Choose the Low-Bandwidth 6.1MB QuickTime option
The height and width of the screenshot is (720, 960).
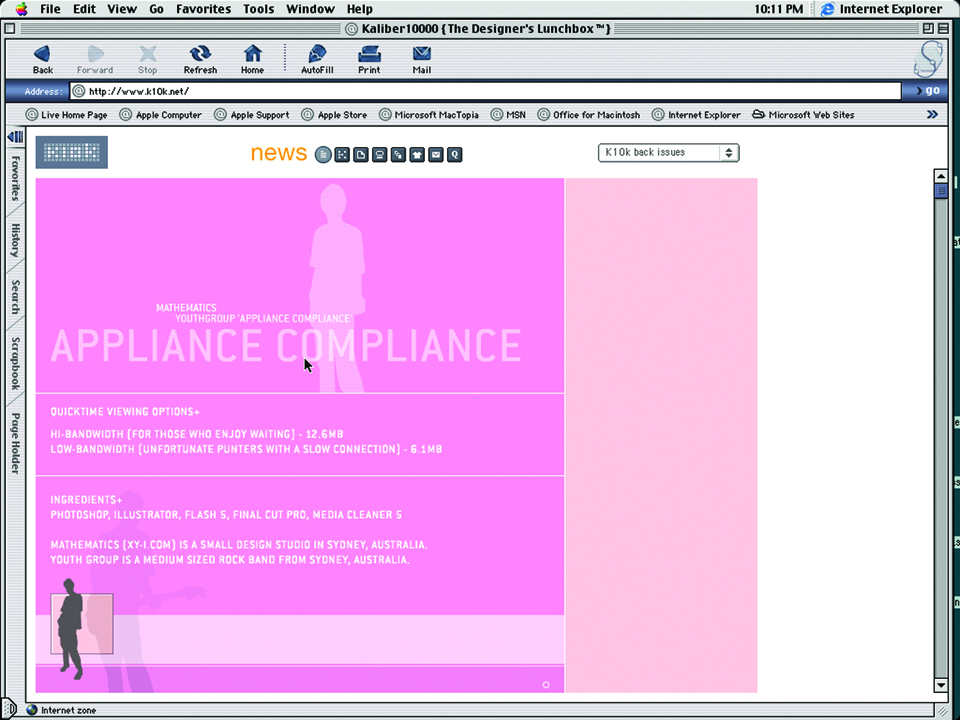[x=246, y=449]
